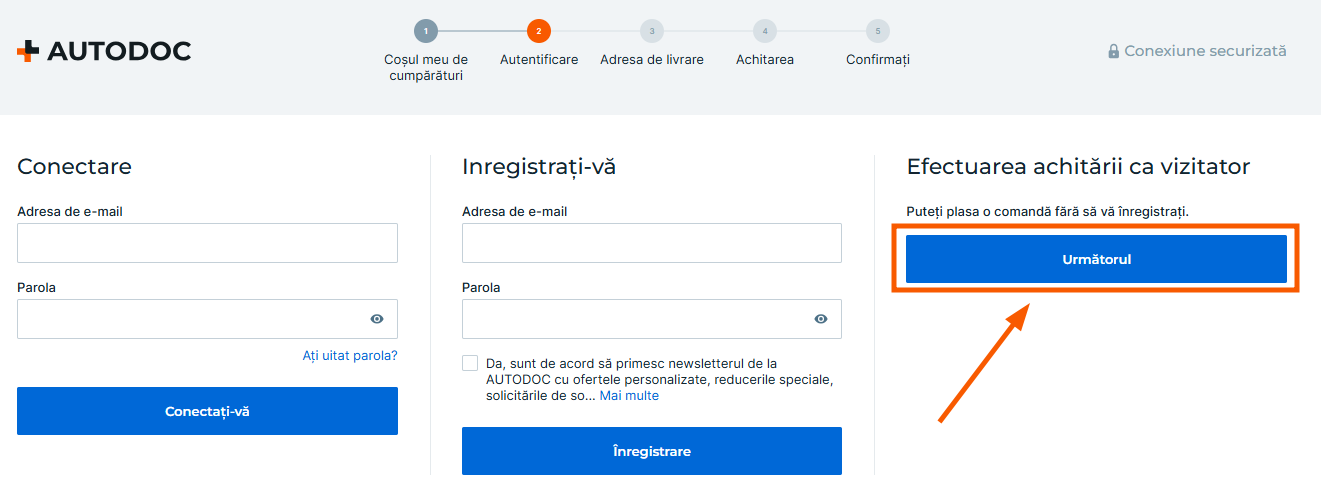
Task: Continue as guest with Următorul button
Action: (x=1096, y=259)
